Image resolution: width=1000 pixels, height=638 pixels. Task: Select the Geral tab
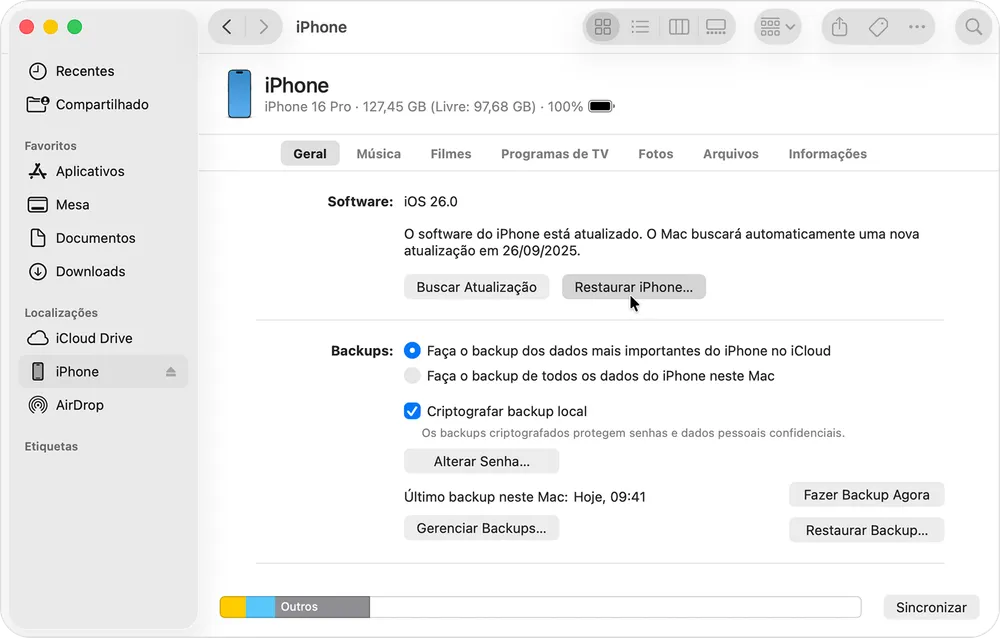coord(310,154)
